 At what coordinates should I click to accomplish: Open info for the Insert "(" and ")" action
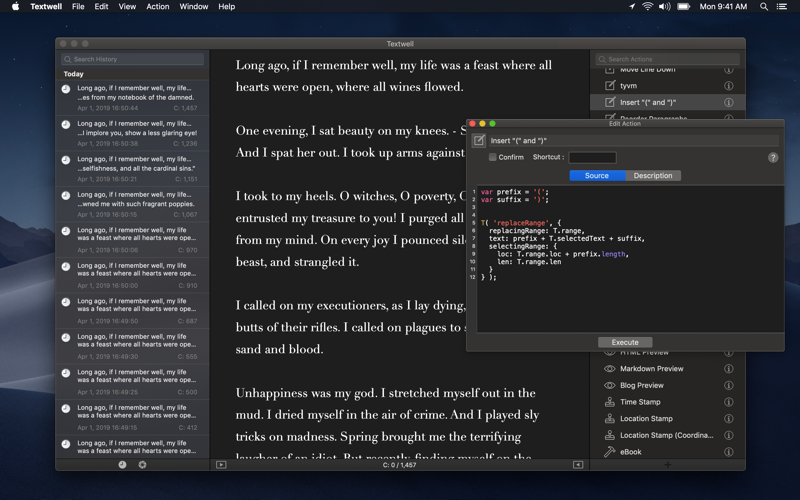[x=729, y=102]
